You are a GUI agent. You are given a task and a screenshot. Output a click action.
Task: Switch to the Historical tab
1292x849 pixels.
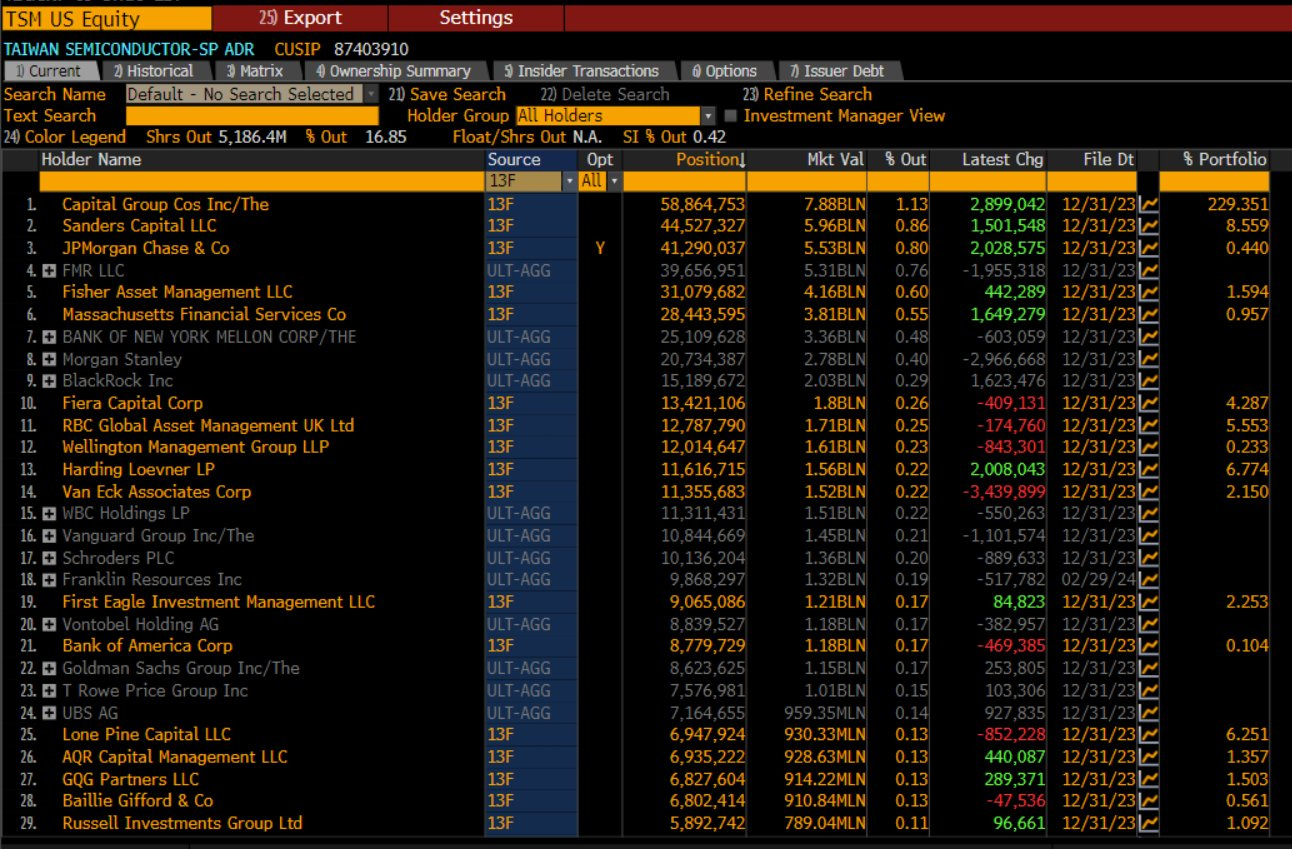click(x=155, y=71)
